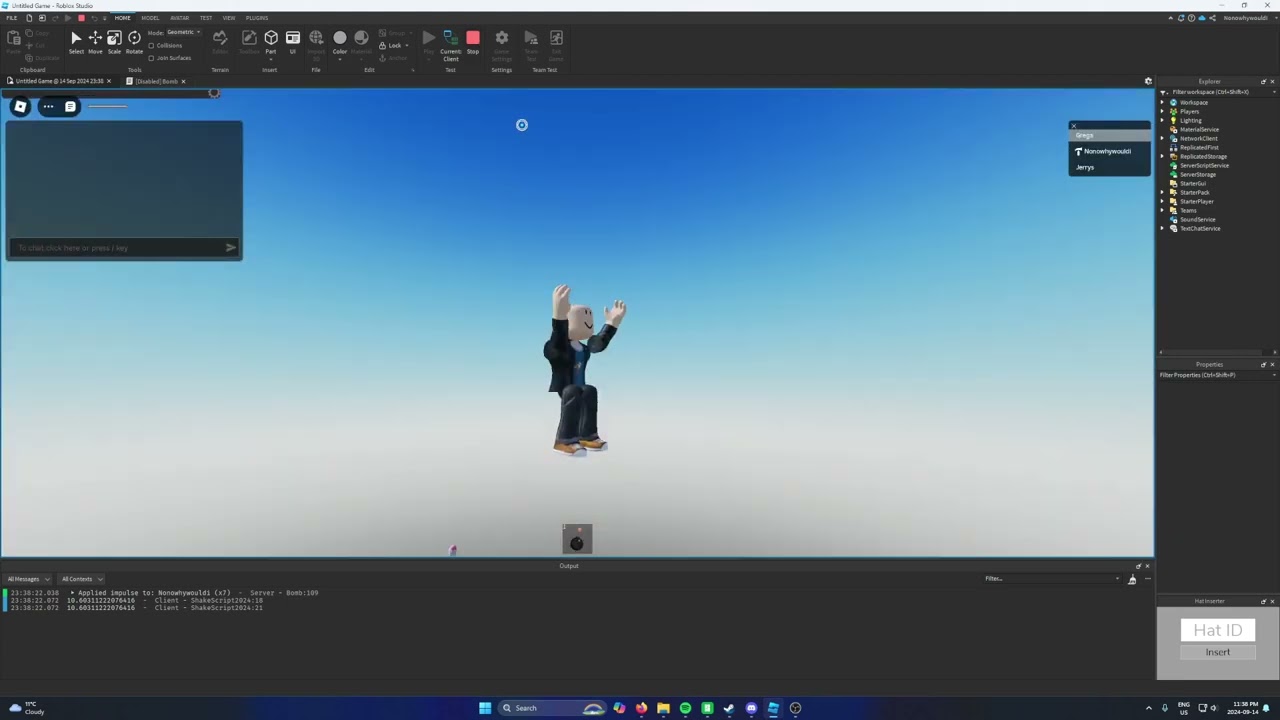The image size is (1280, 720).
Task: Expand the ReplicatedStorage node
Action: point(1163,156)
